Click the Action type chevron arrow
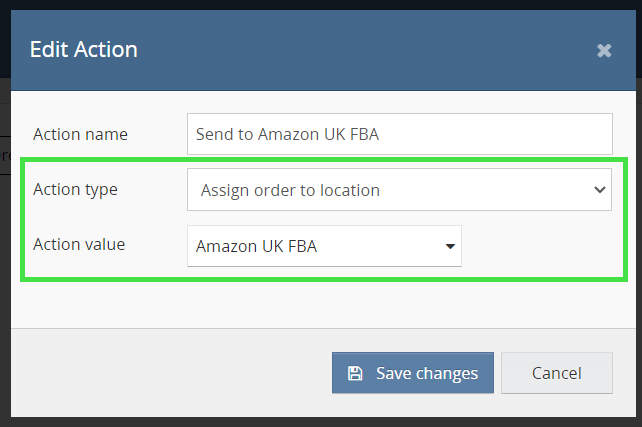The image size is (642, 427). 600,189
